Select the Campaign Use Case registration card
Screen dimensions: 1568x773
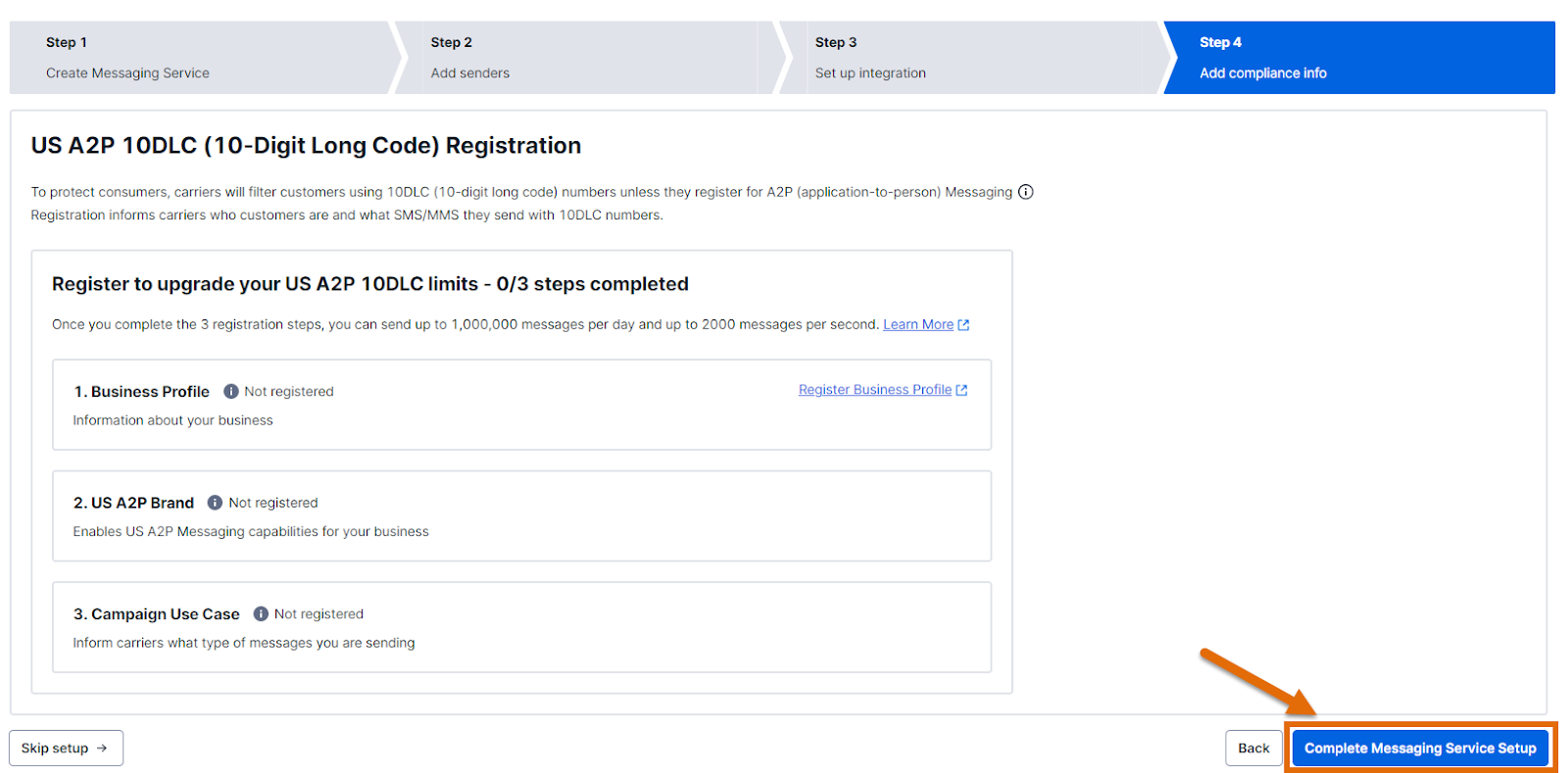tap(521, 627)
